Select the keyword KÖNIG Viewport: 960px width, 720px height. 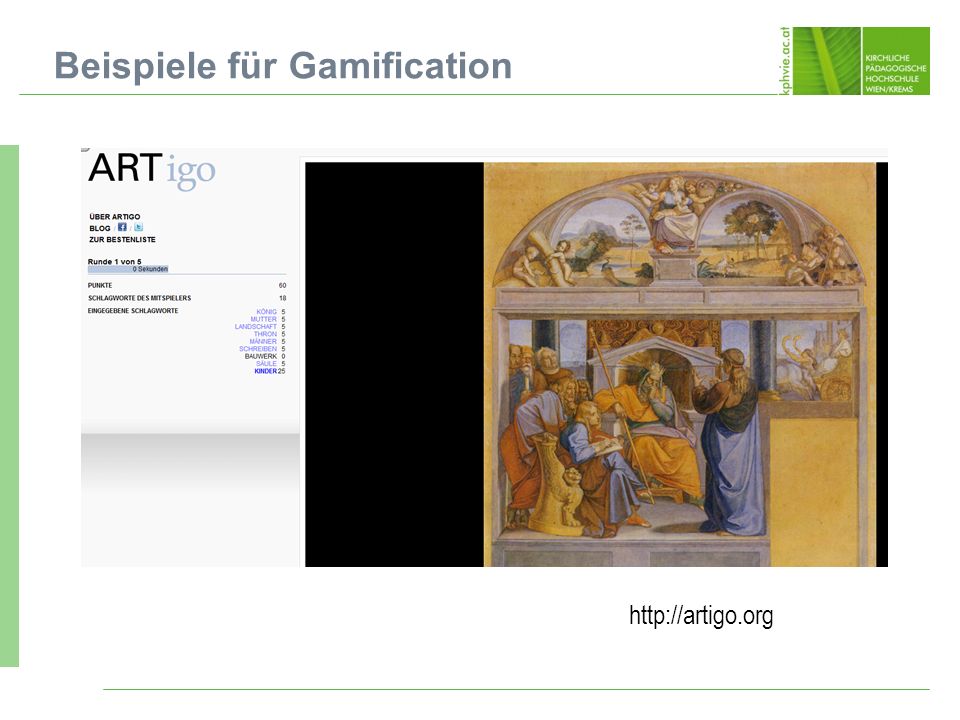[x=266, y=312]
